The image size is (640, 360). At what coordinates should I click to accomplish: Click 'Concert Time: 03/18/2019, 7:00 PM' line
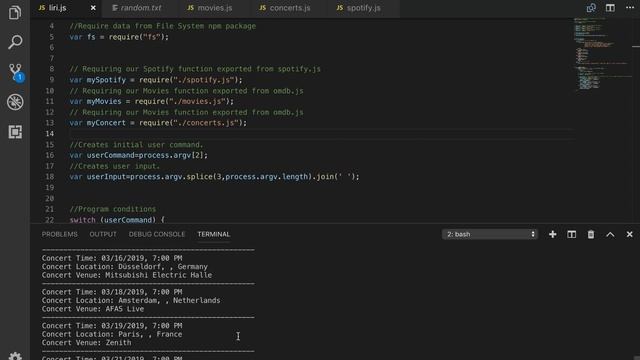tap(112, 292)
